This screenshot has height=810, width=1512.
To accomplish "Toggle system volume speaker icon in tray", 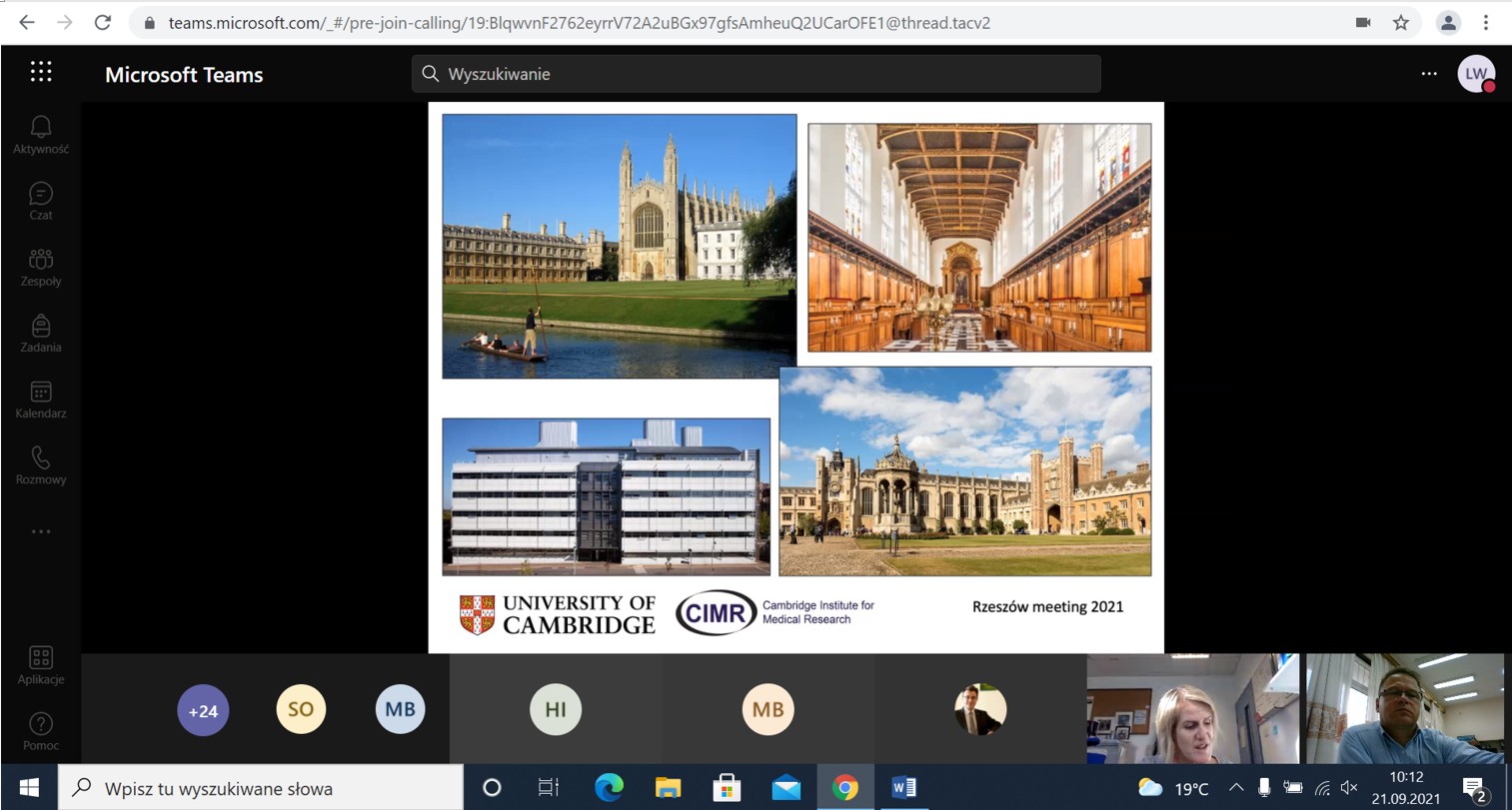I will pyautogui.click(x=1348, y=788).
